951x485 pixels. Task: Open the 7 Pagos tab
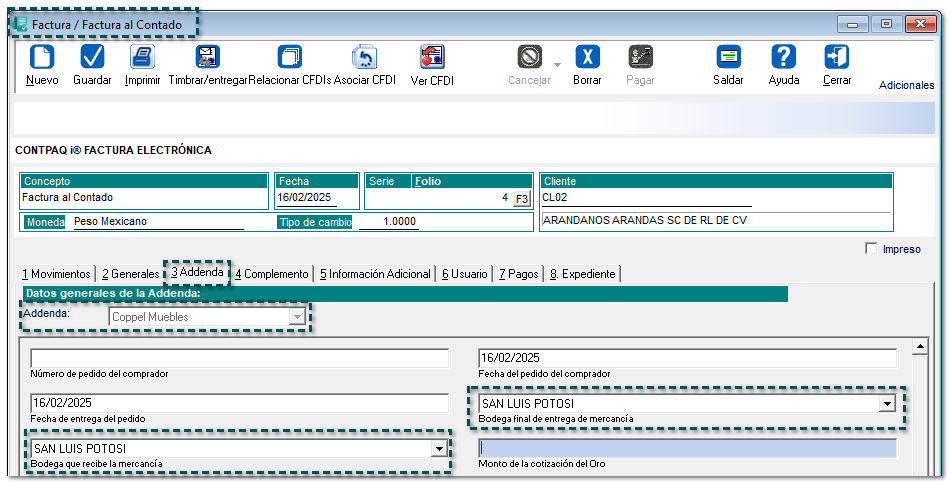point(519,274)
